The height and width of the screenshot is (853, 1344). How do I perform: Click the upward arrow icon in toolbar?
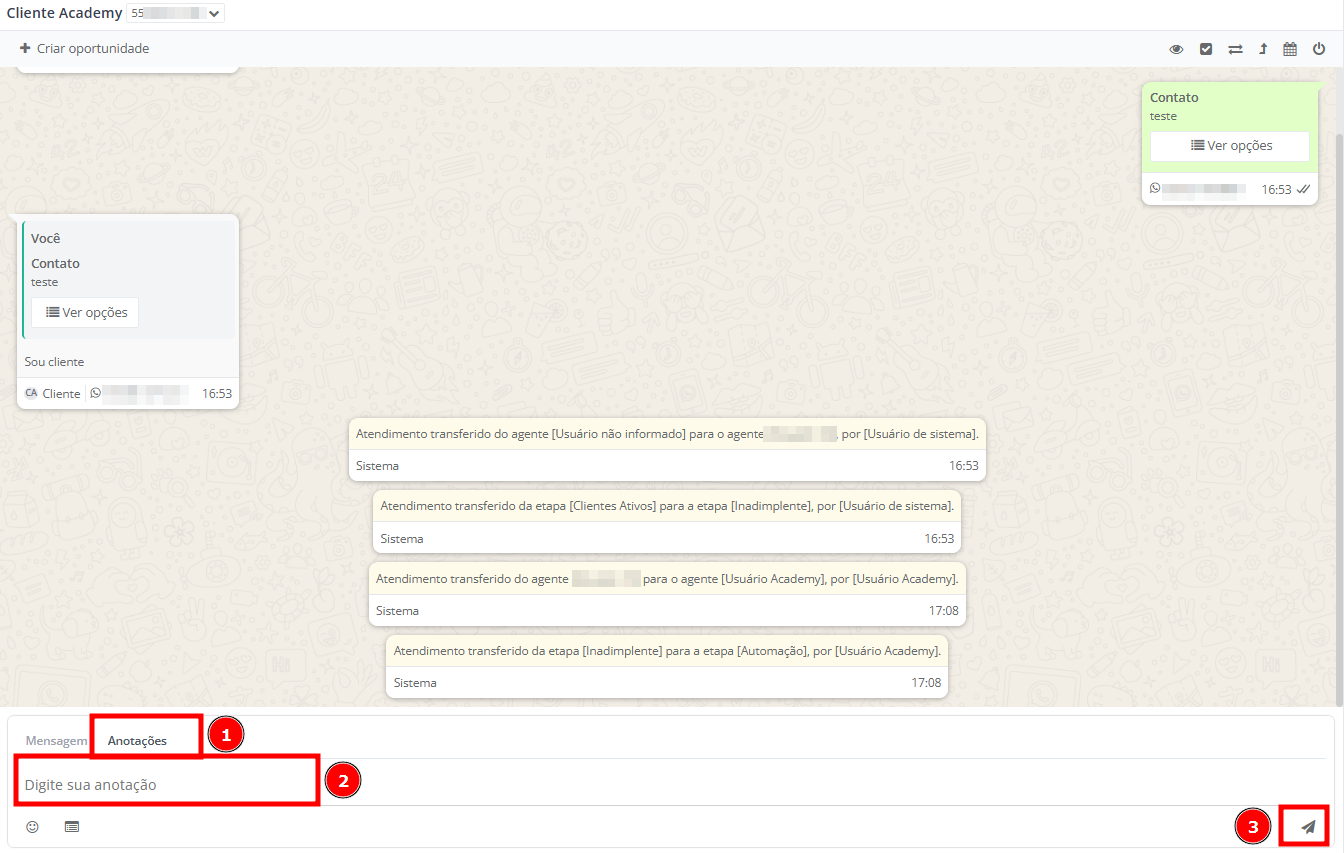point(1263,49)
